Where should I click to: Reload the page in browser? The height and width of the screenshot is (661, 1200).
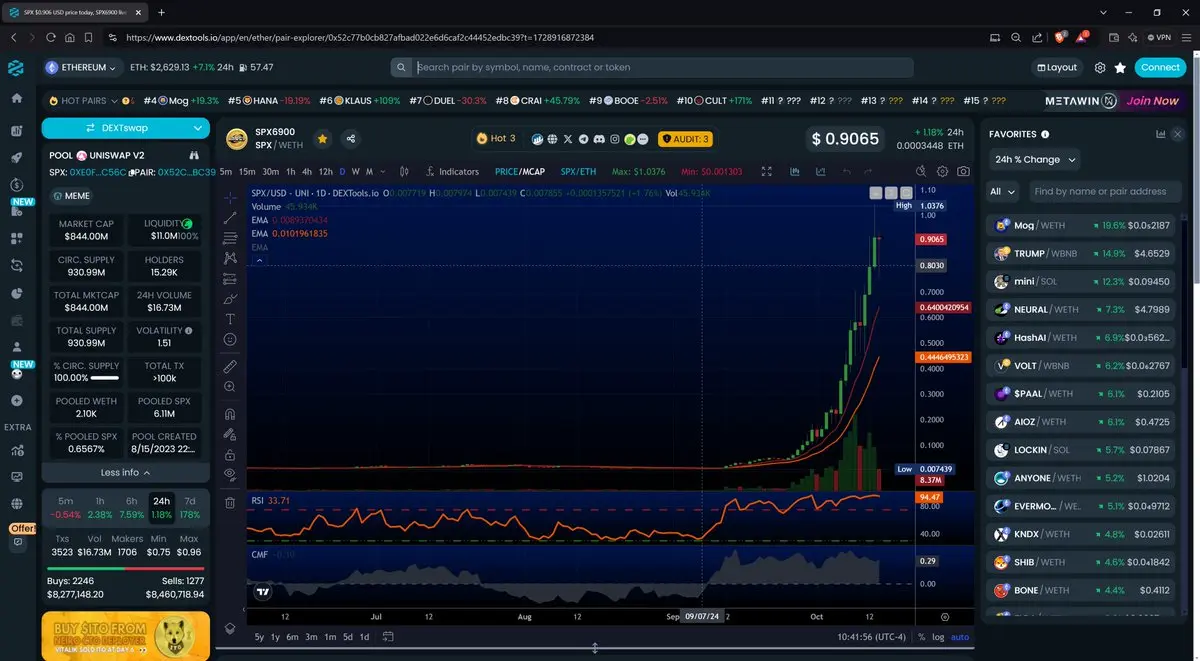(x=51, y=38)
